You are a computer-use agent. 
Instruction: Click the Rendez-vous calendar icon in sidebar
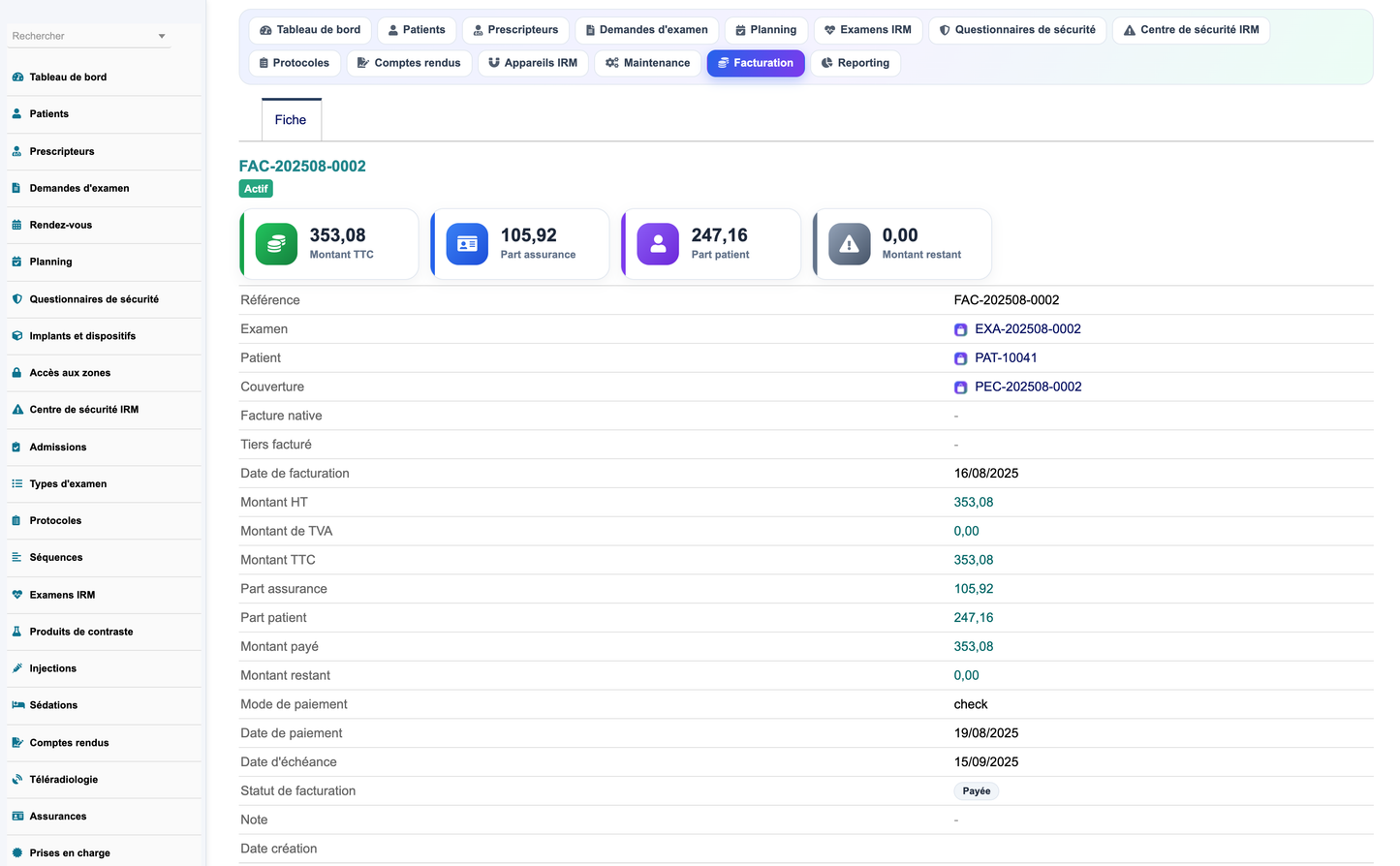click(17, 226)
